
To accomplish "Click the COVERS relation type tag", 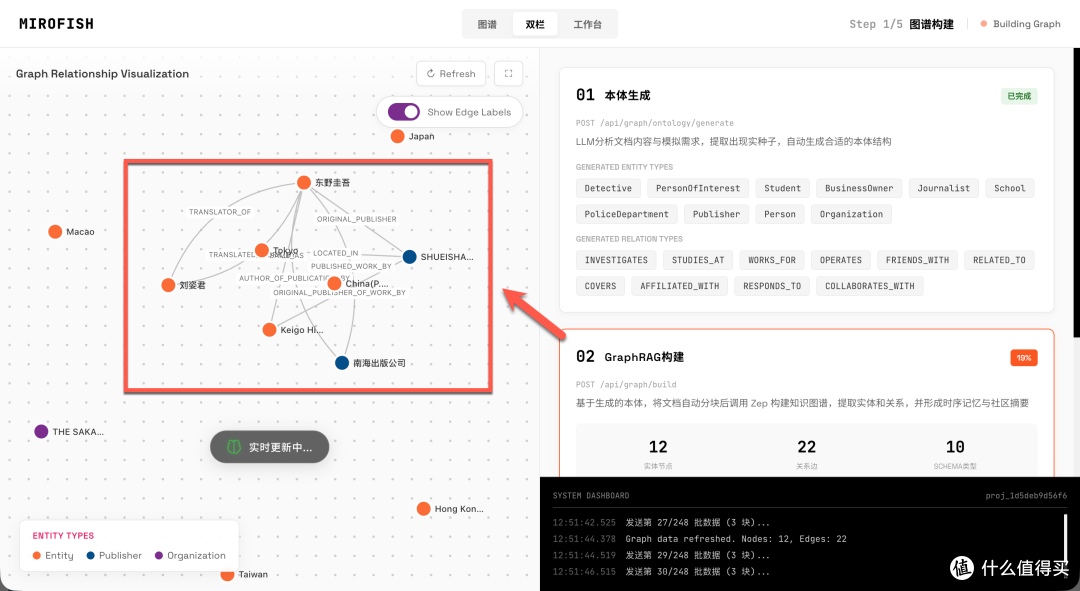I will [x=601, y=286].
